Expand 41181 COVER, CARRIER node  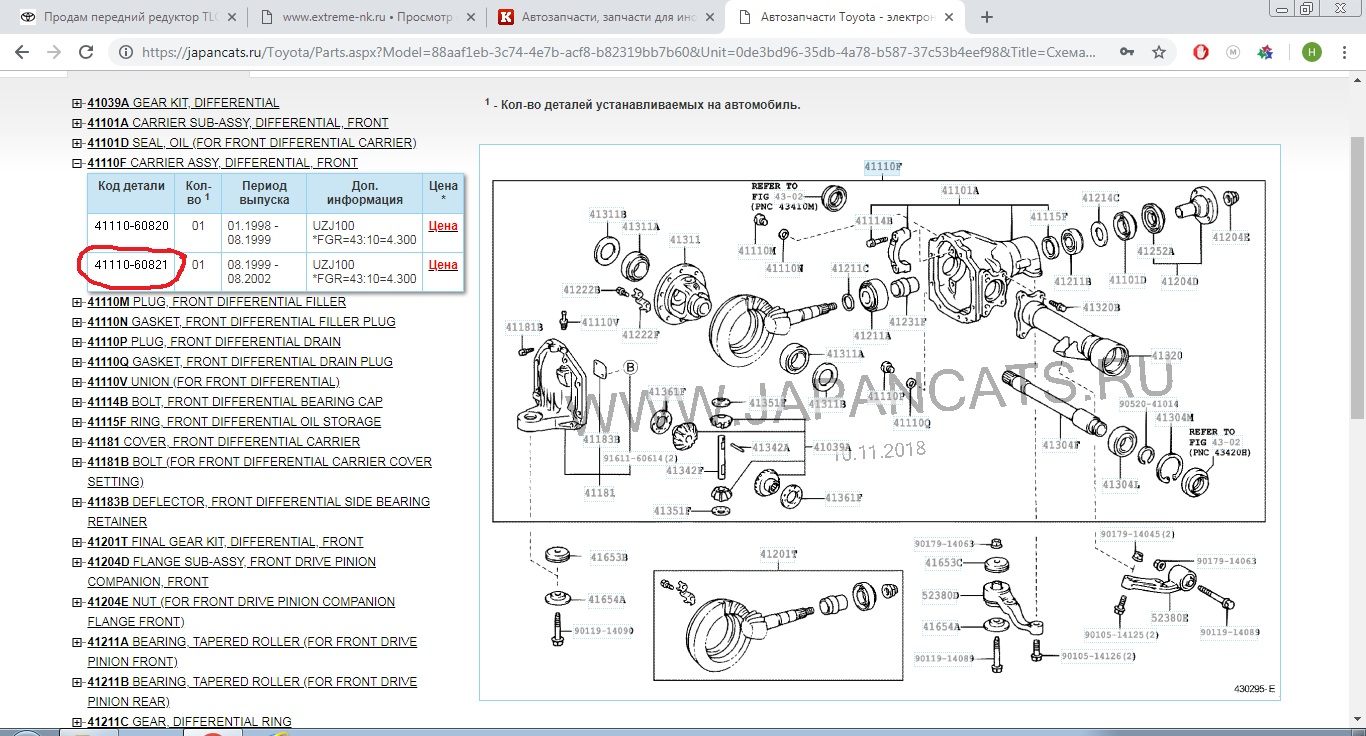(x=77, y=442)
